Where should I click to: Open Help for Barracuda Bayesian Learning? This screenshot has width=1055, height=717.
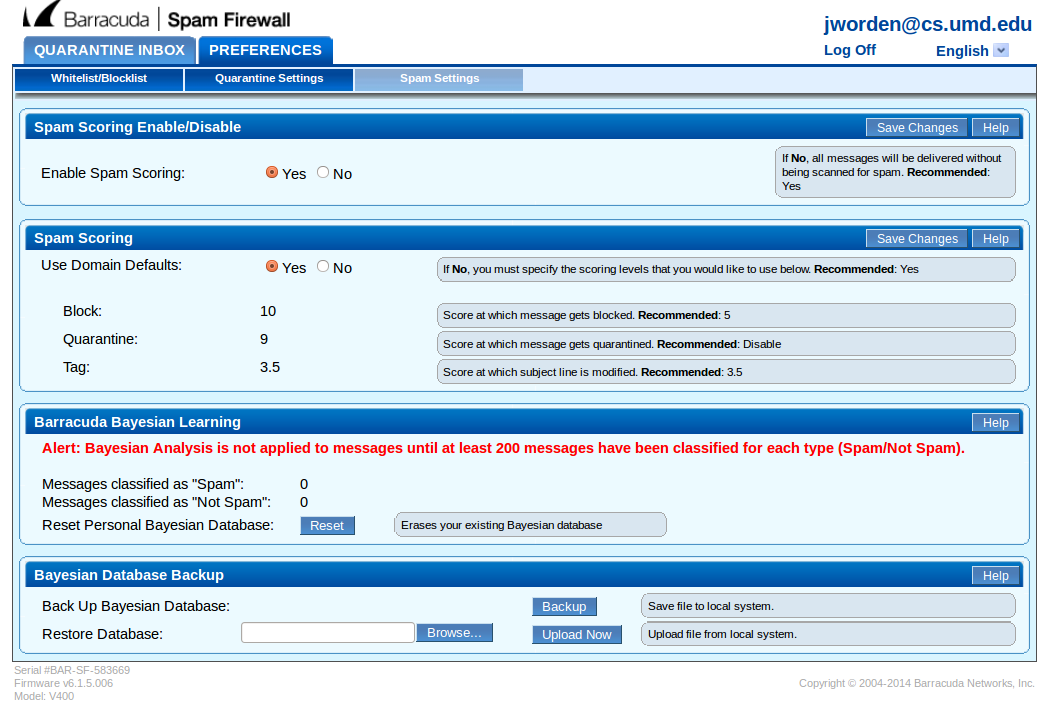995,422
